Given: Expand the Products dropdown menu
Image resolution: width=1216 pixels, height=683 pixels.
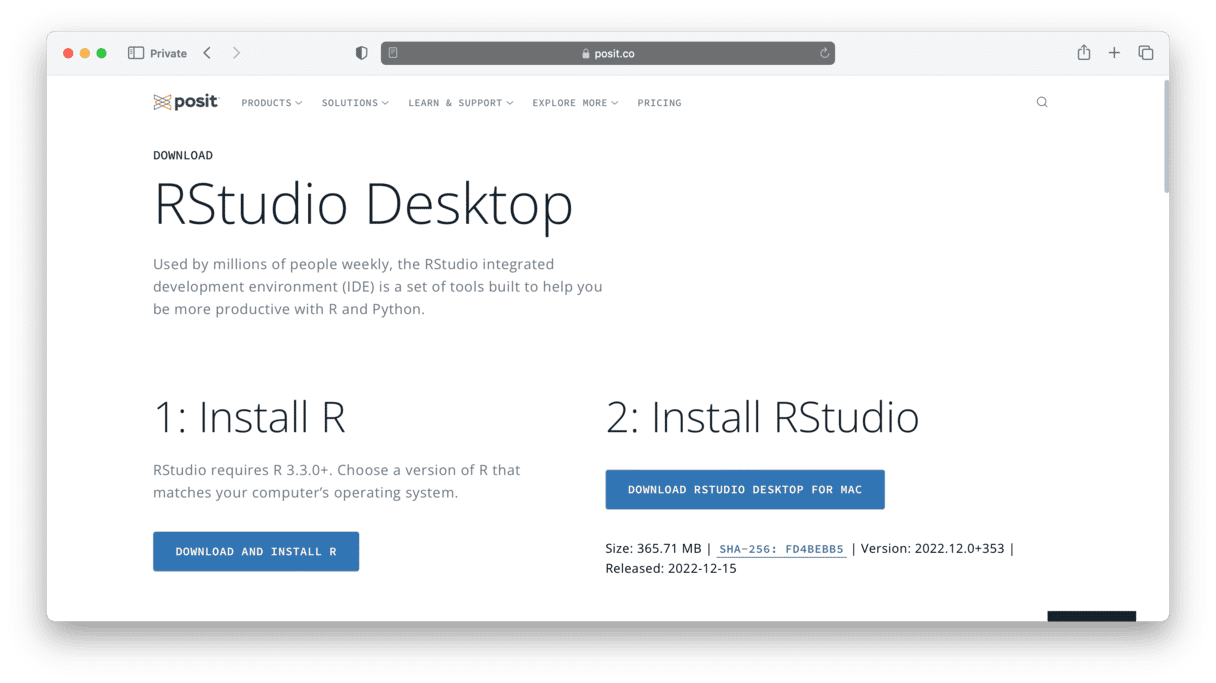Looking at the screenshot, I should pos(271,103).
